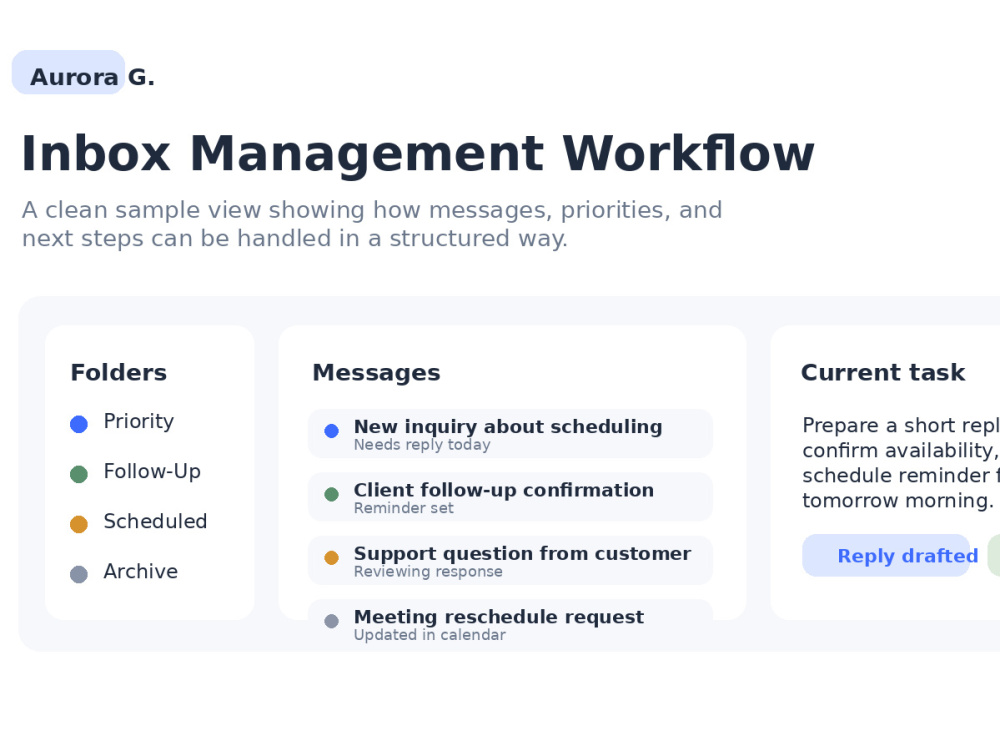Open Support question from customer message
The image size is (1000, 751).
510,560
